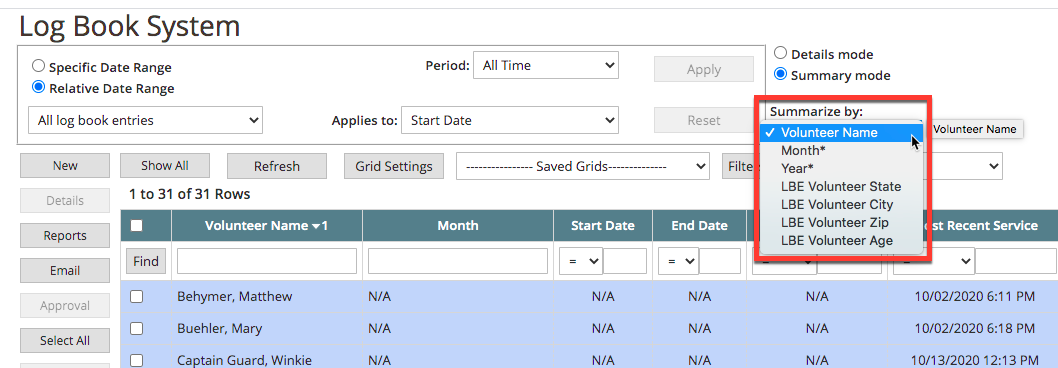
Task: Open Applies to dropdown showing Start Date
Action: [509, 120]
